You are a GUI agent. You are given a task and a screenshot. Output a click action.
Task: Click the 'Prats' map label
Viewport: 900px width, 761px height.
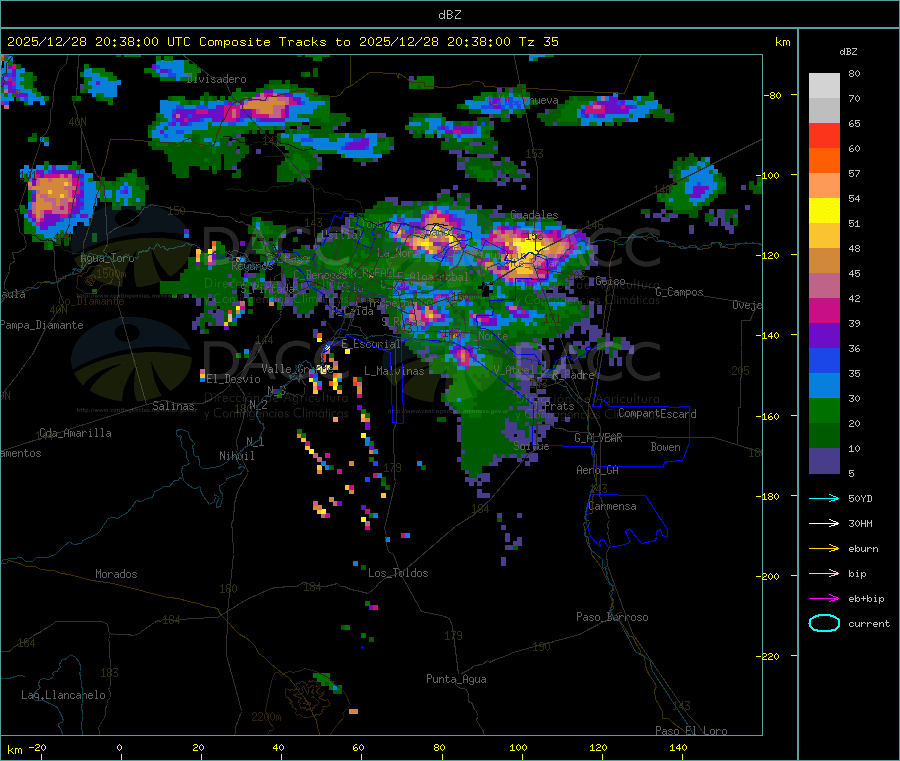559,406
